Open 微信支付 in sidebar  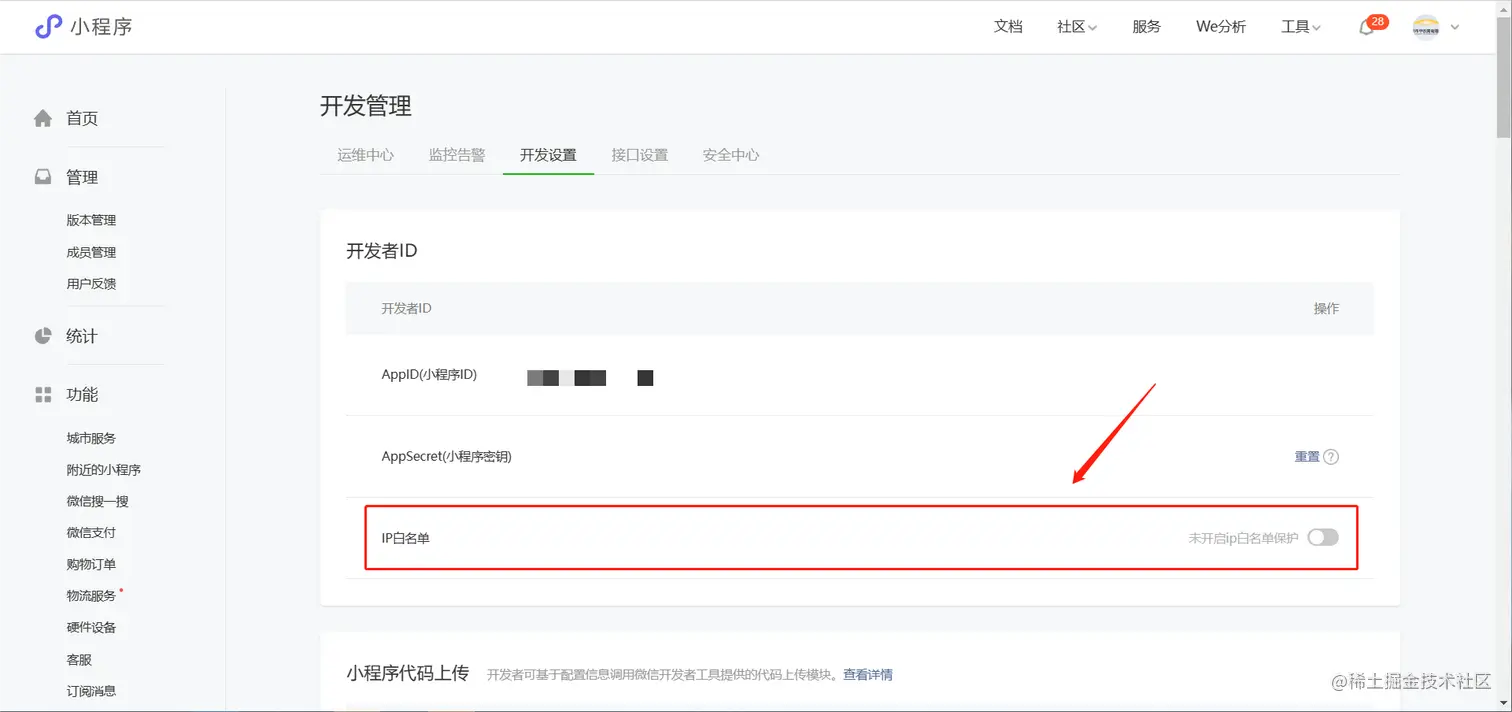(91, 533)
